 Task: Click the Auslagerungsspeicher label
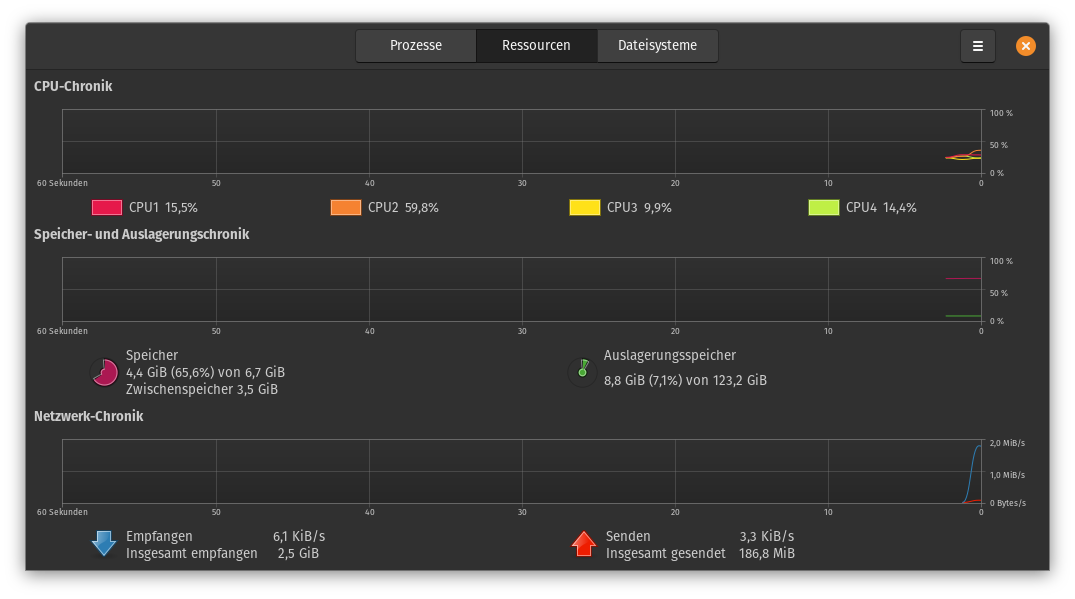point(669,355)
